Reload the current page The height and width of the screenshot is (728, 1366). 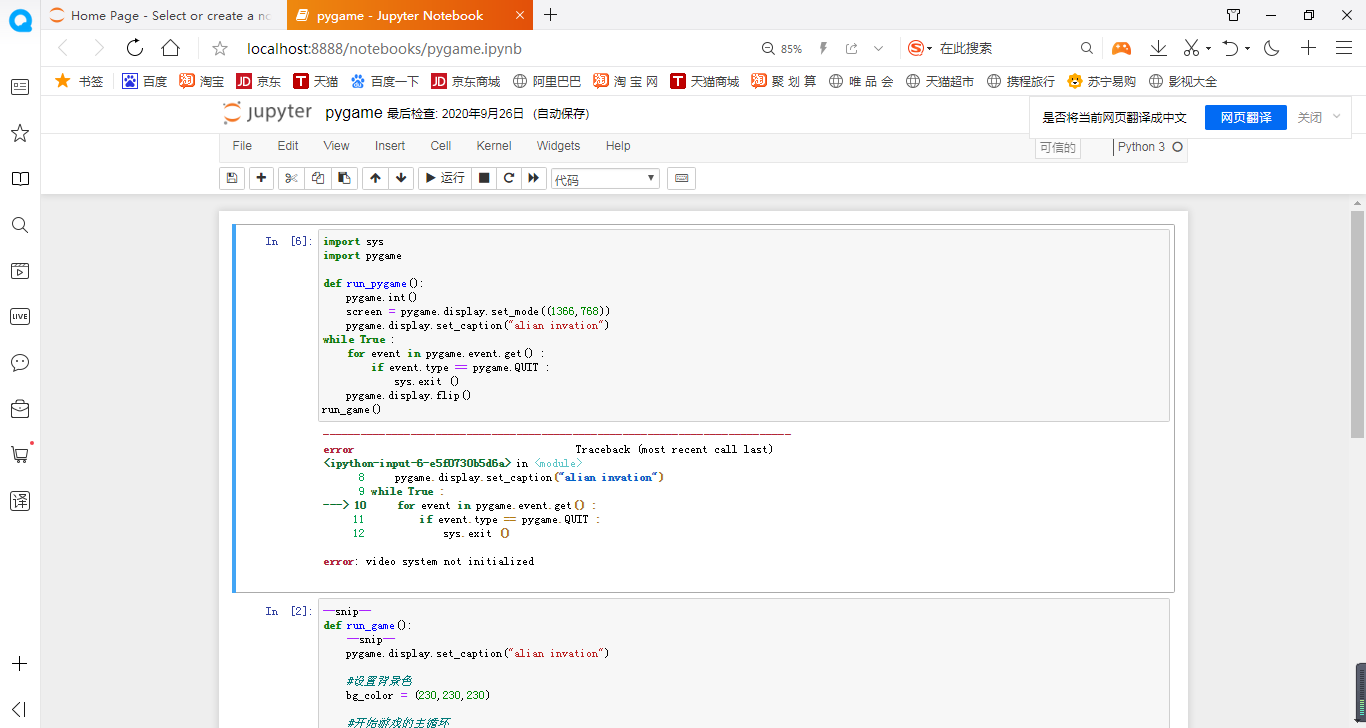(x=135, y=48)
